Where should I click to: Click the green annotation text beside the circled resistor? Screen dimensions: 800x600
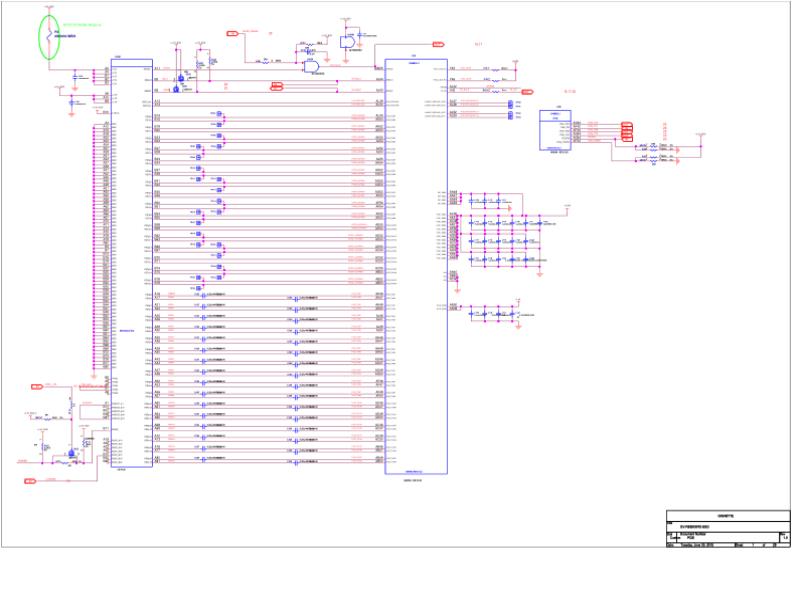tap(82, 24)
